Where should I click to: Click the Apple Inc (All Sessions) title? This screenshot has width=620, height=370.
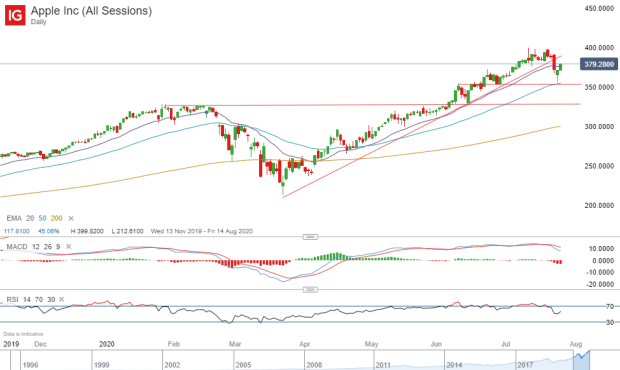pyautogui.click(x=91, y=11)
